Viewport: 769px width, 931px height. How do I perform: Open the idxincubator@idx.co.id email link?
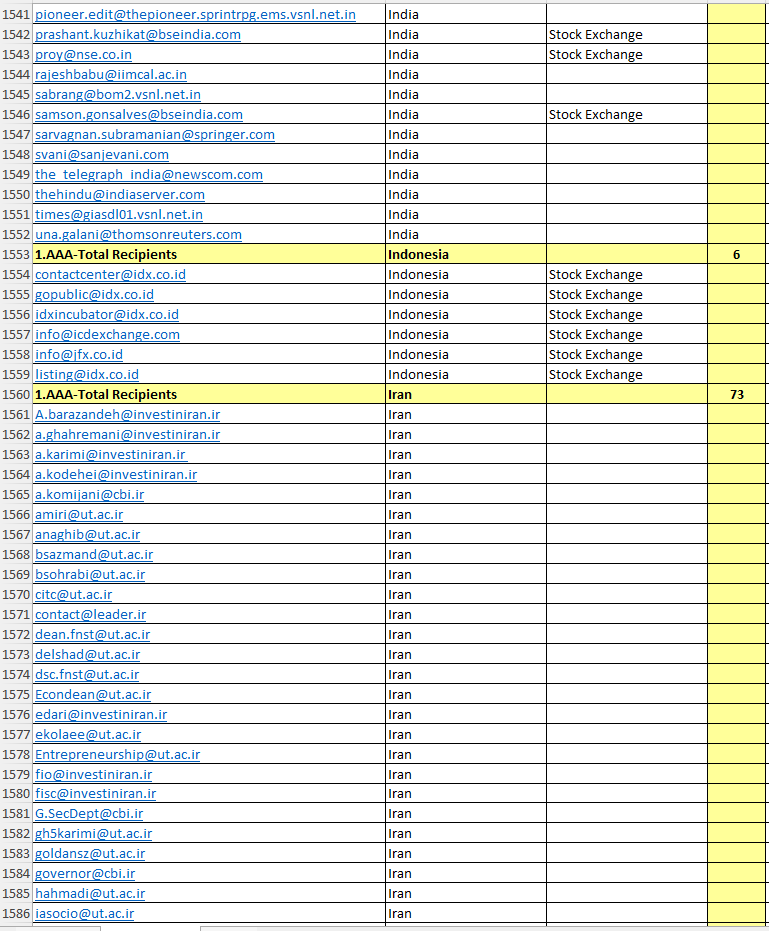click(107, 315)
